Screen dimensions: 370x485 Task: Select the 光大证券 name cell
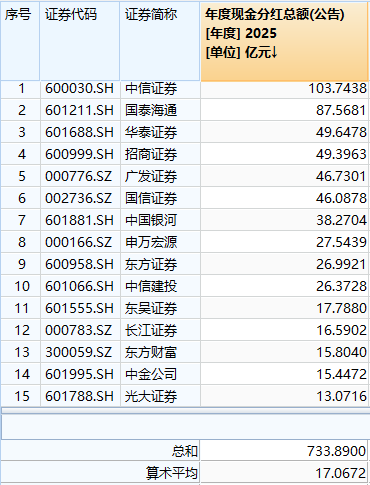pos(160,396)
